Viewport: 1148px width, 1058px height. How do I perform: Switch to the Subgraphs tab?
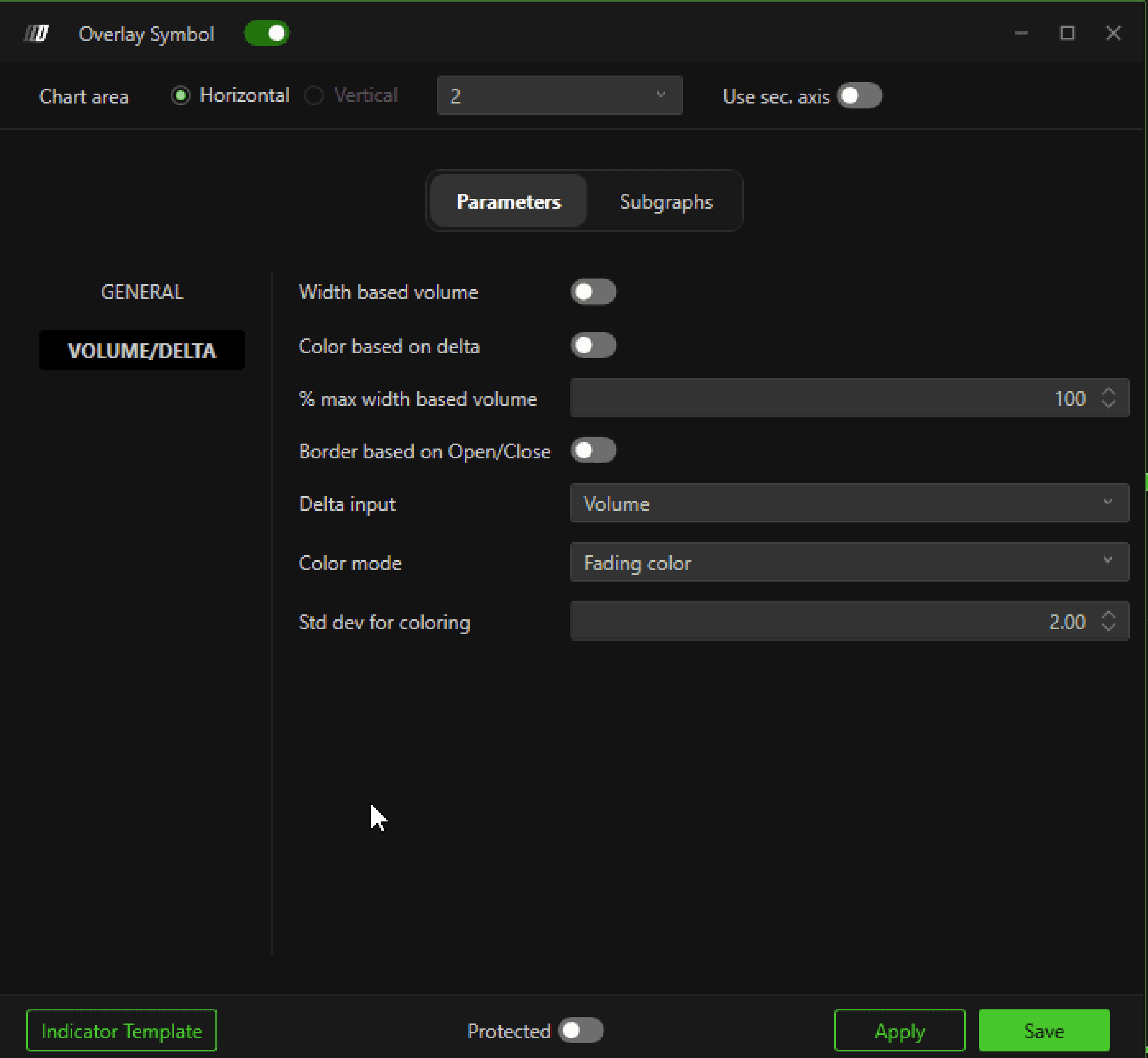click(x=666, y=202)
